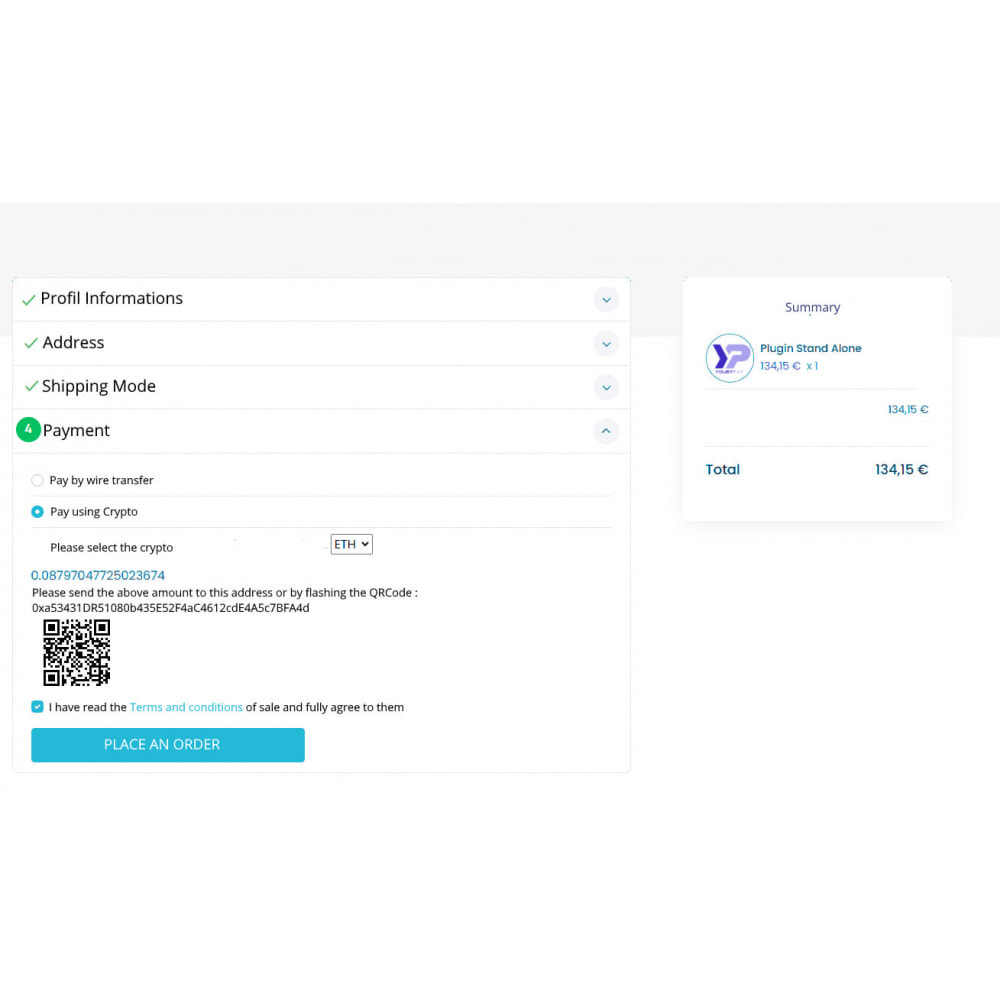Screen dimensions: 1000x1000
Task: Open the Summary panel heading
Action: tap(812, 307)
